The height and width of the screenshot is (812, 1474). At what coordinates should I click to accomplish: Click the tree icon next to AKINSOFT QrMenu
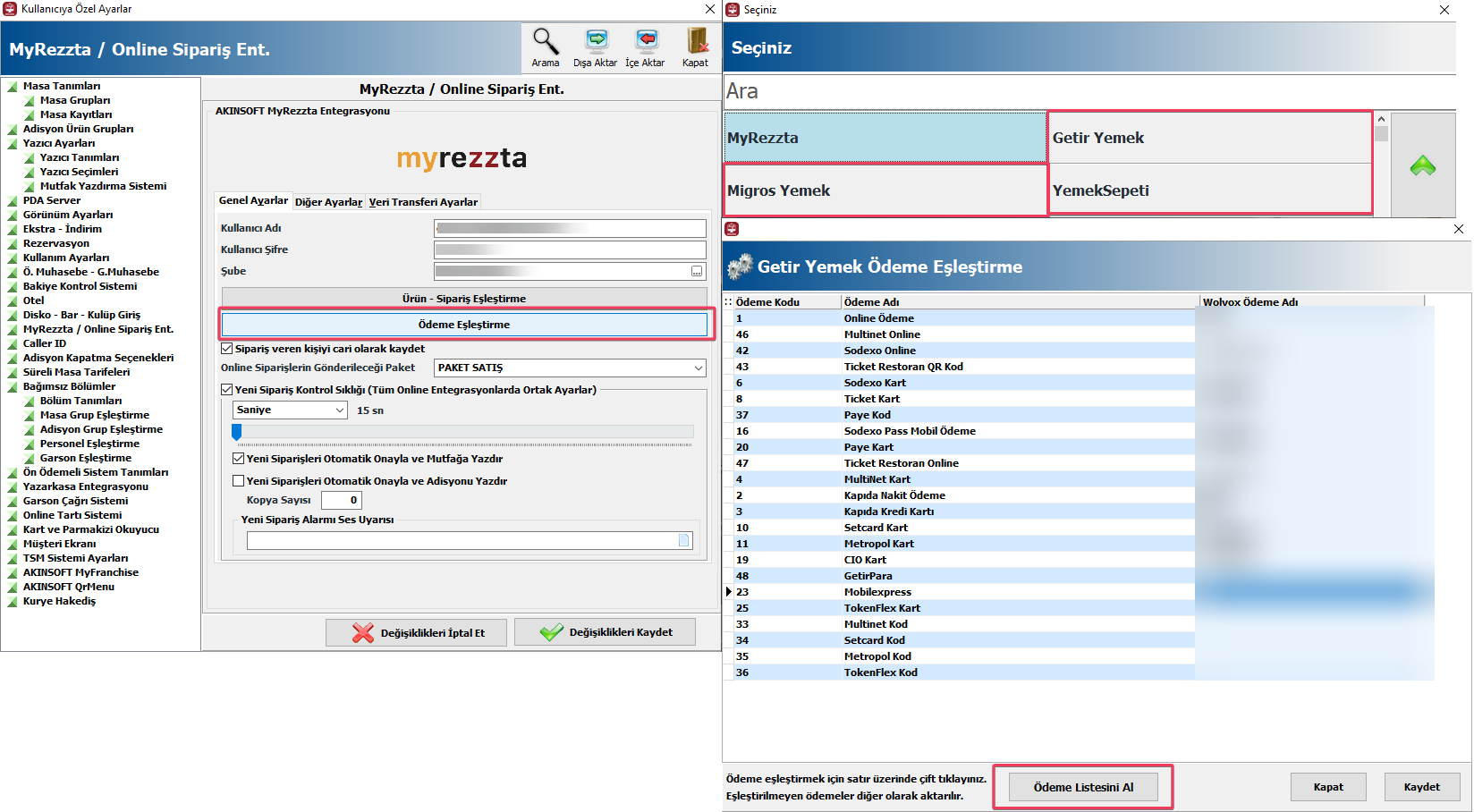pyautogui.click(x=13, y=588)
